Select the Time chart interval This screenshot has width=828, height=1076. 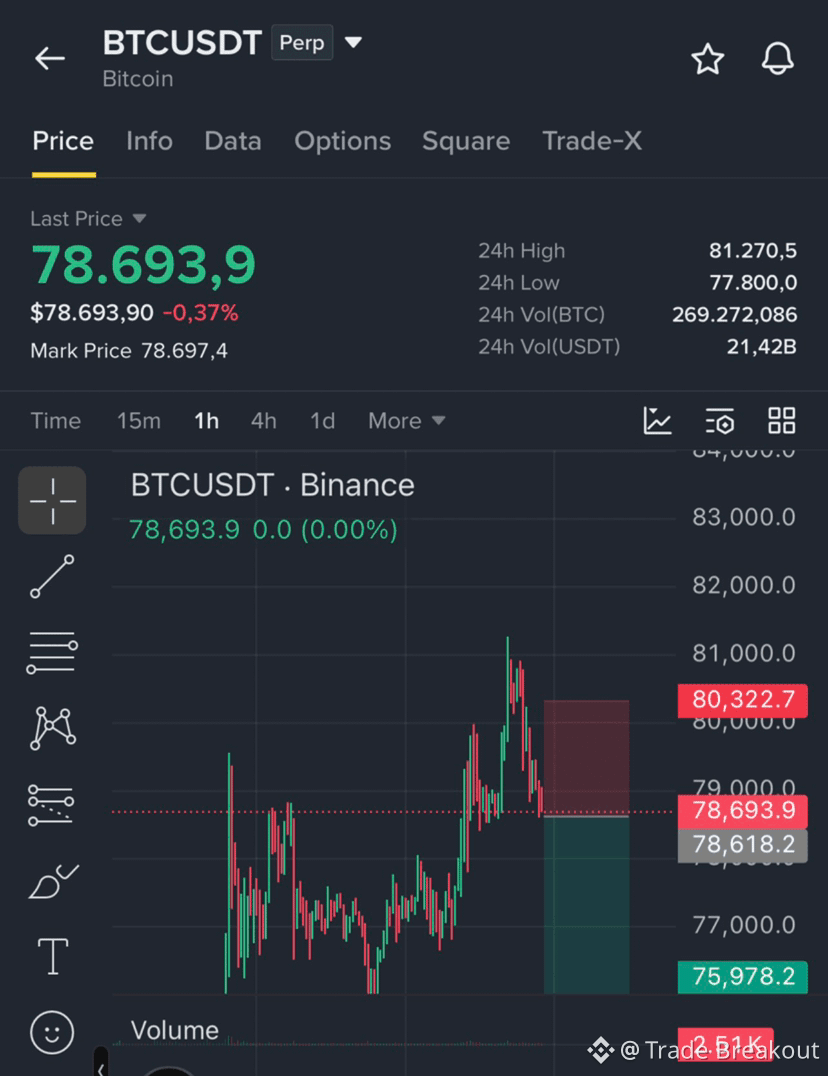click(x=56, y=421)
